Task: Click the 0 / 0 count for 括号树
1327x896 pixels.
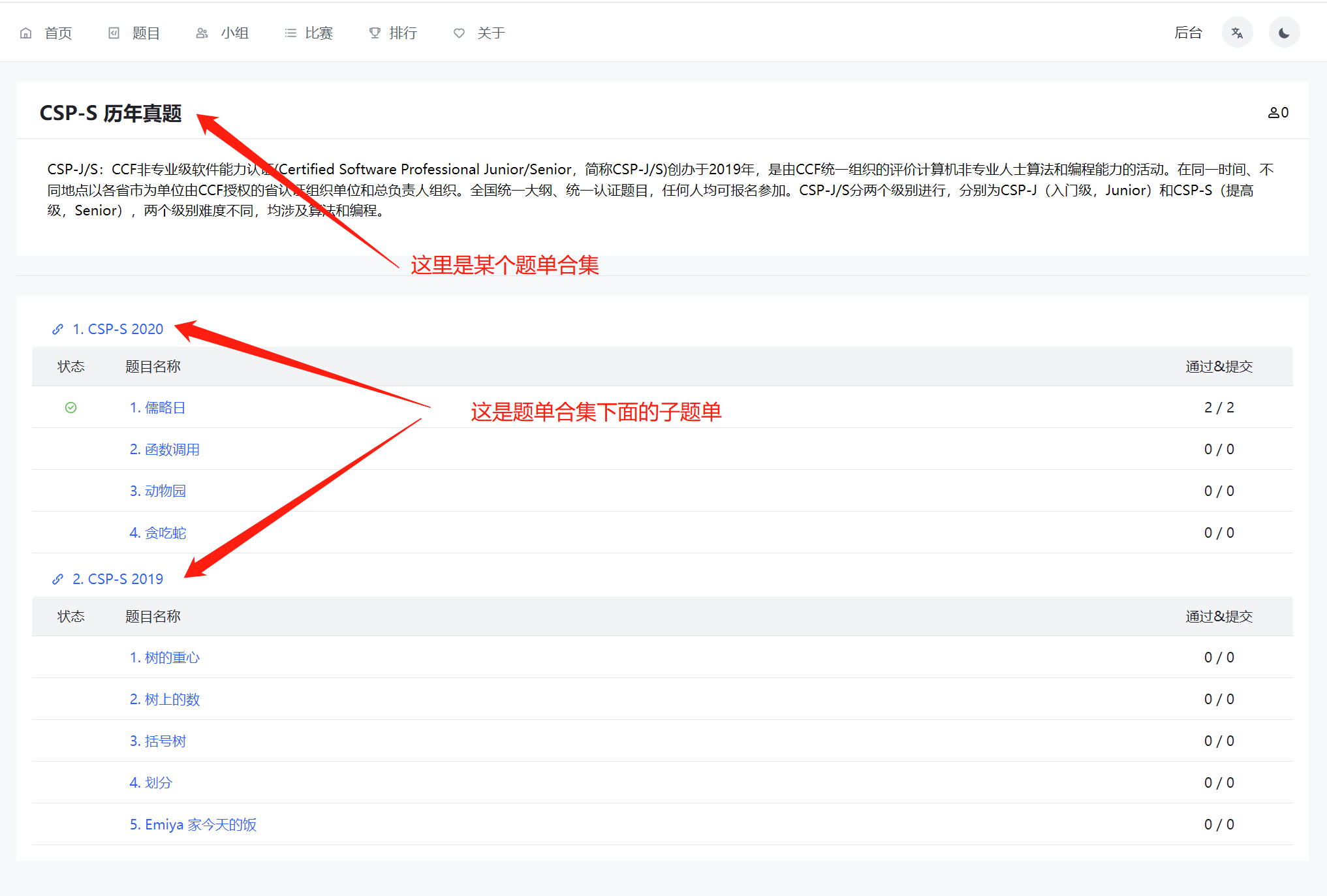Action: click(x=1219, y=741)
